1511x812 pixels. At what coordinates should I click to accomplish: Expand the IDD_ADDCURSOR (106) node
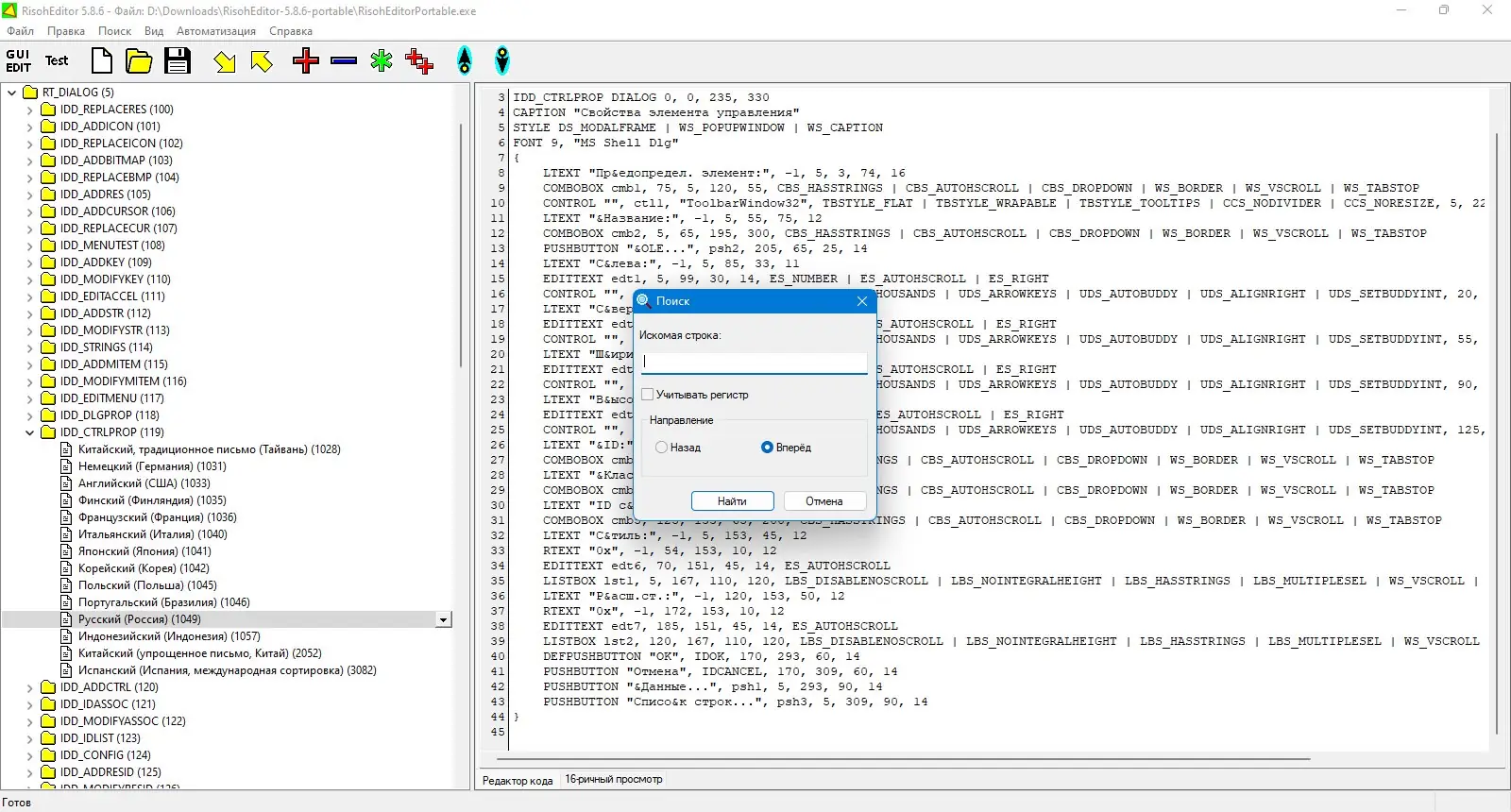29,211
